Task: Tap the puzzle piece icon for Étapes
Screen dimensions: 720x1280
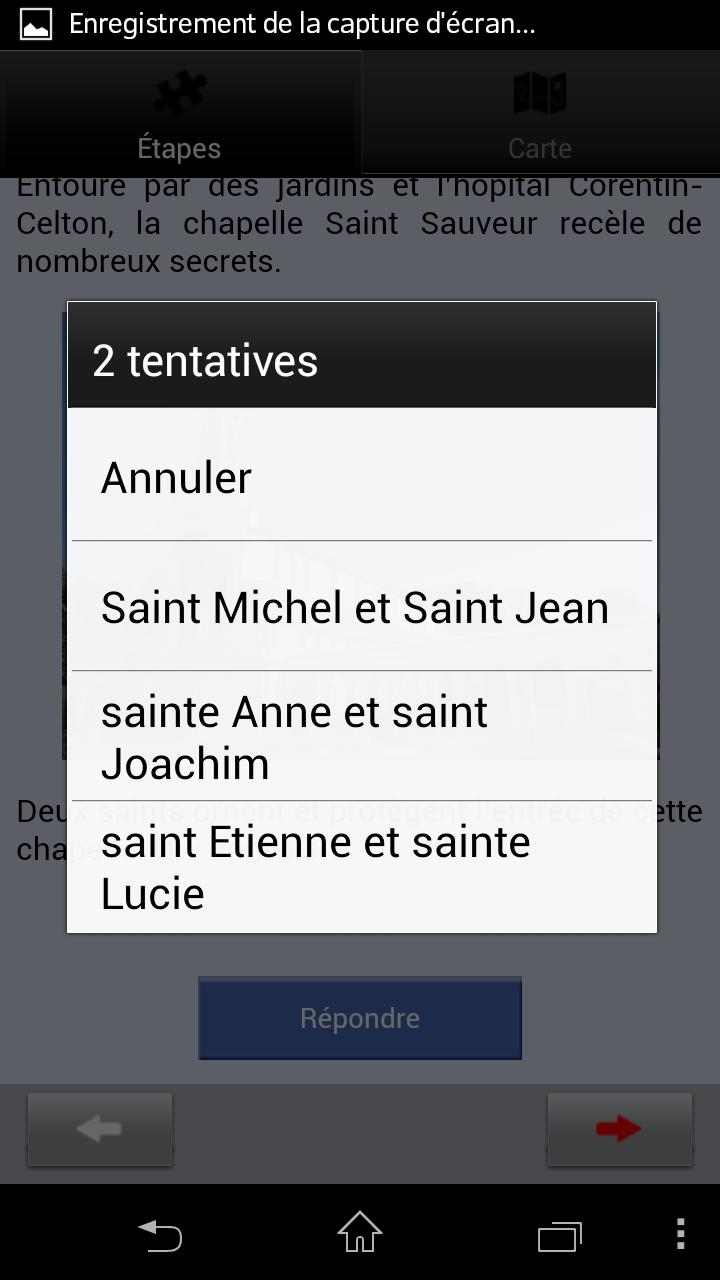Action: click(x=180, y=94)
